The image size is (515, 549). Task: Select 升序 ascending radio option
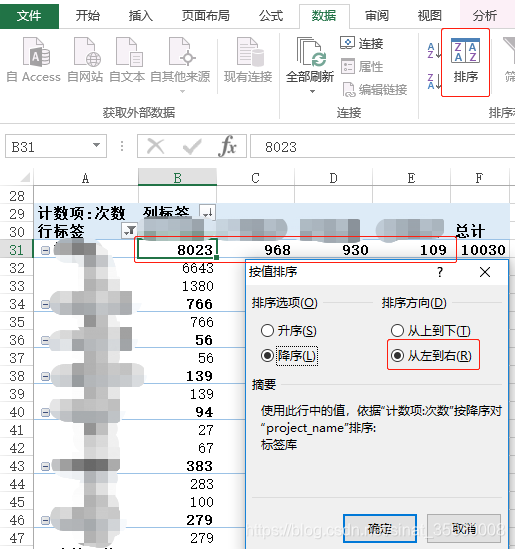[288, 331]
